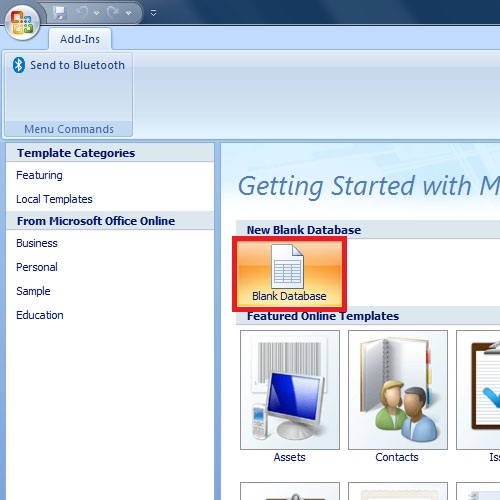Open the Personal templates category

pos(37,267)
